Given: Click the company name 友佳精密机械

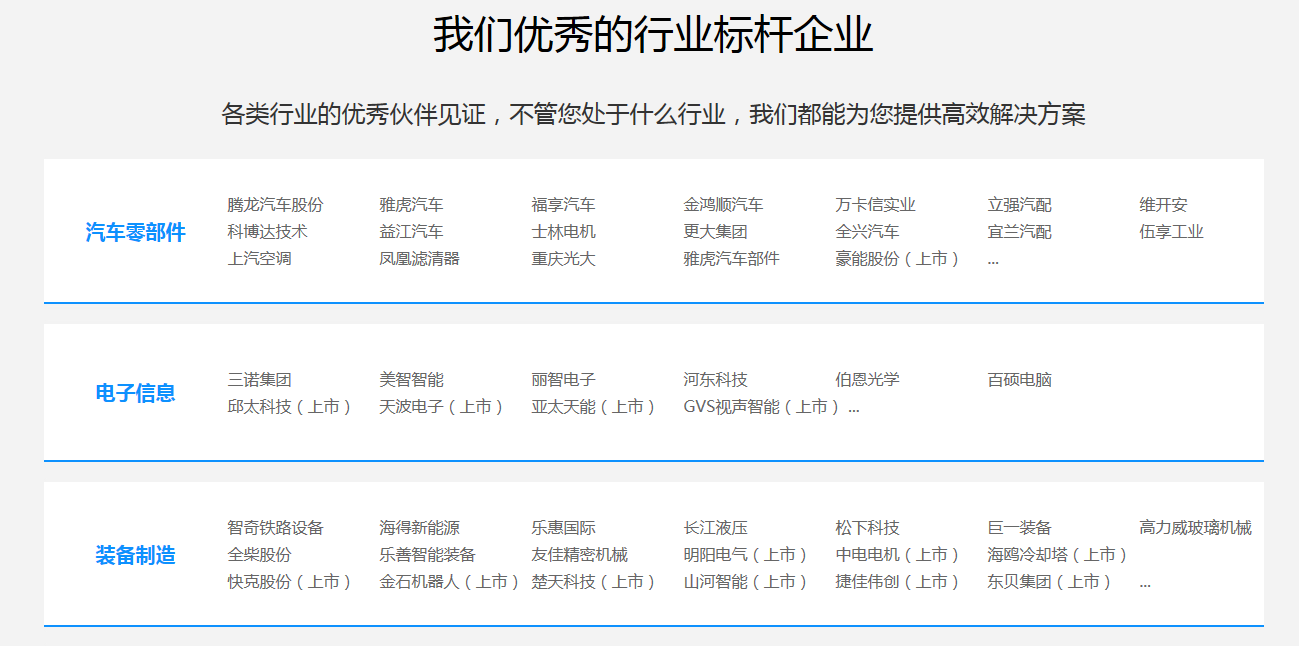Looking at the screenshot, I should (580, 555).
